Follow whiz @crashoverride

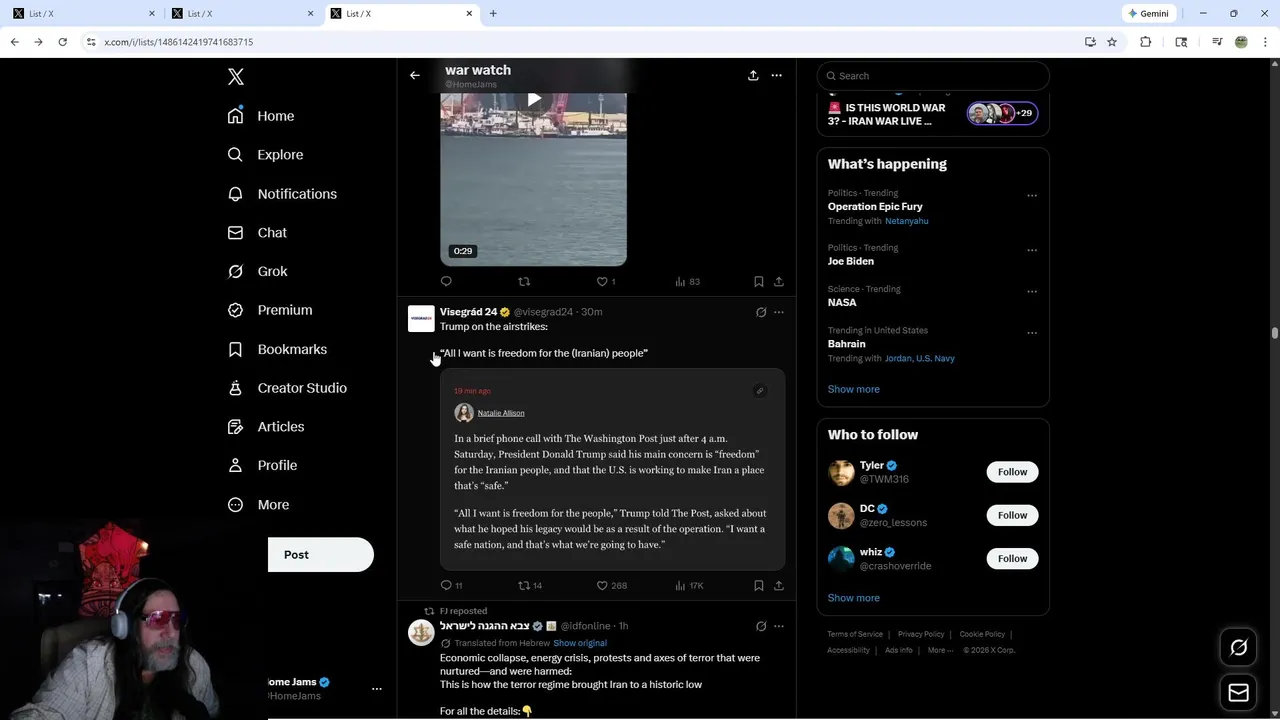[x=1012, y=558]
